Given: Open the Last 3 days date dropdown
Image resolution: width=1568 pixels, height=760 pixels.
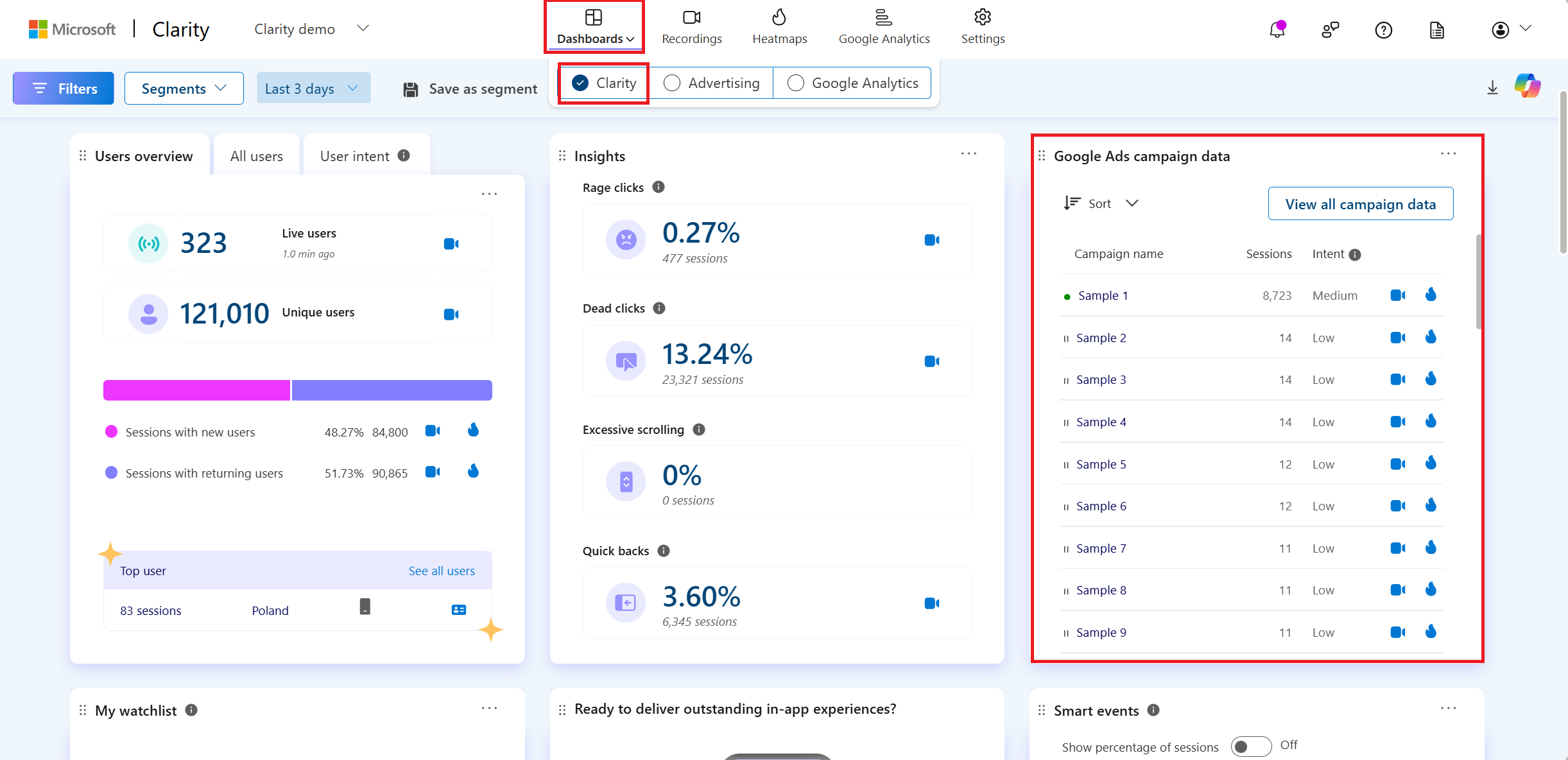Looking at the screenshot, I should tap(313, 88).
